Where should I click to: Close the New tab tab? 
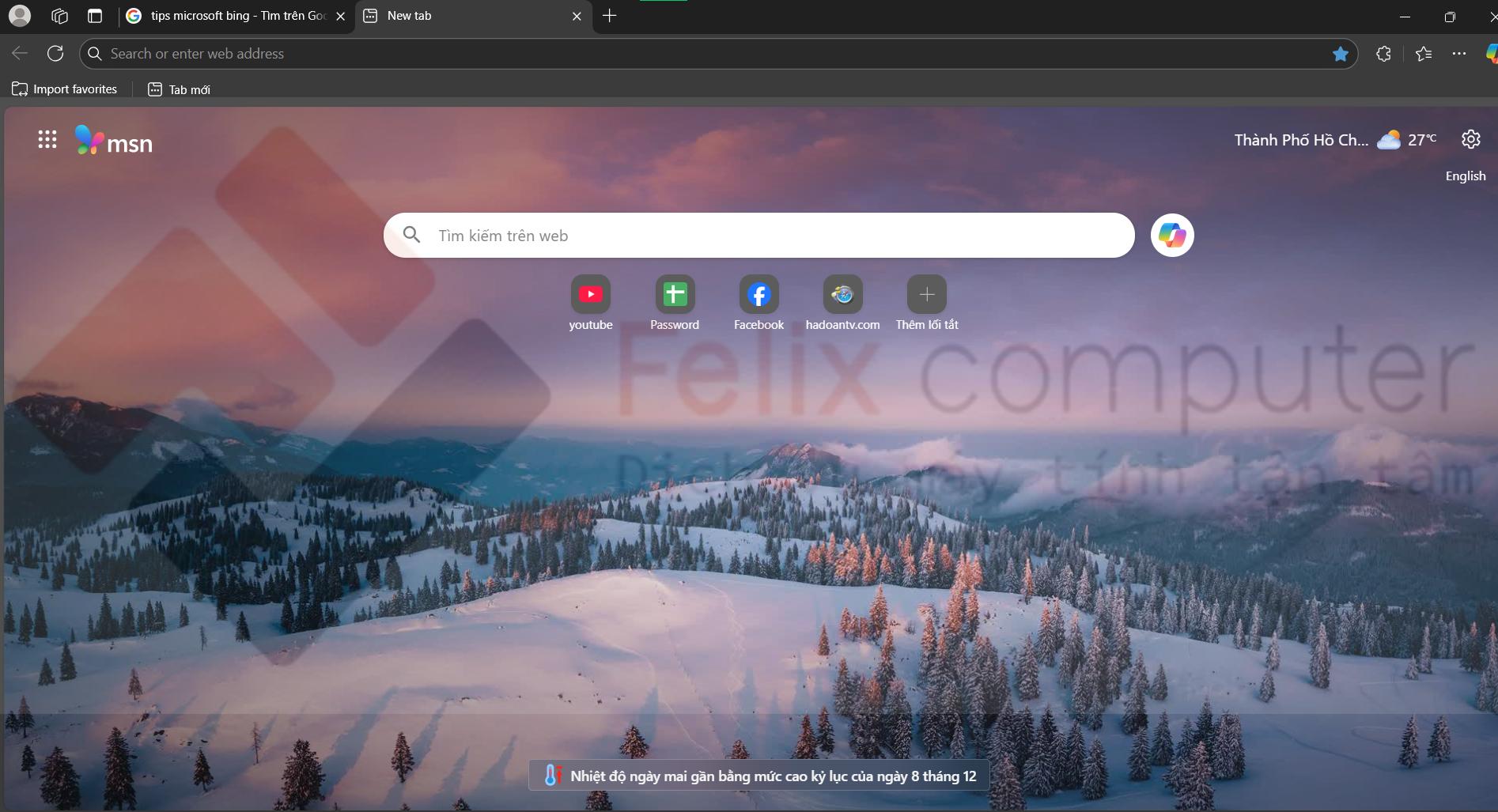(577, 16)
